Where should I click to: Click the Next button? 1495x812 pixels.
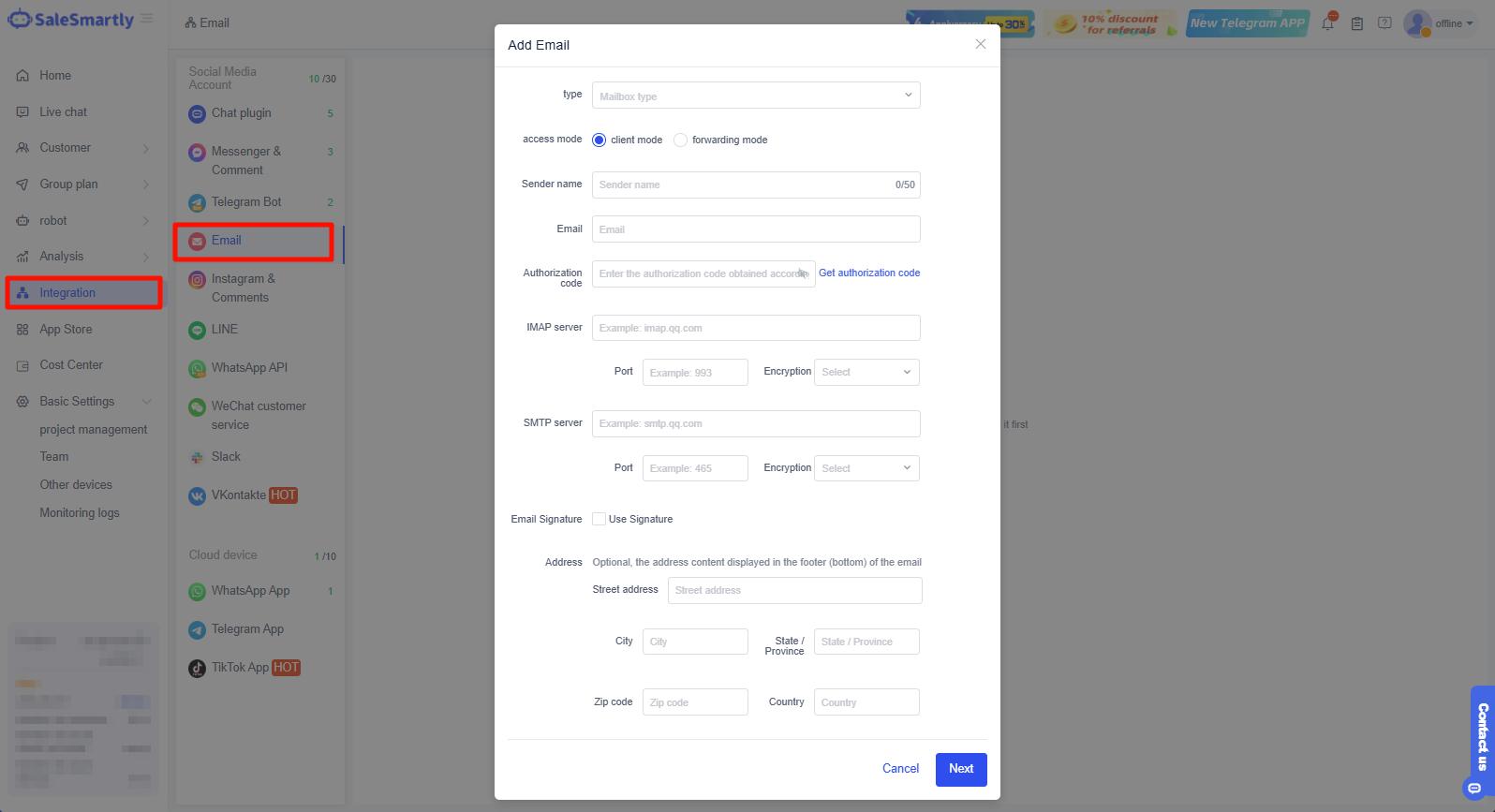pyautogui.click(x=961, y=769)
